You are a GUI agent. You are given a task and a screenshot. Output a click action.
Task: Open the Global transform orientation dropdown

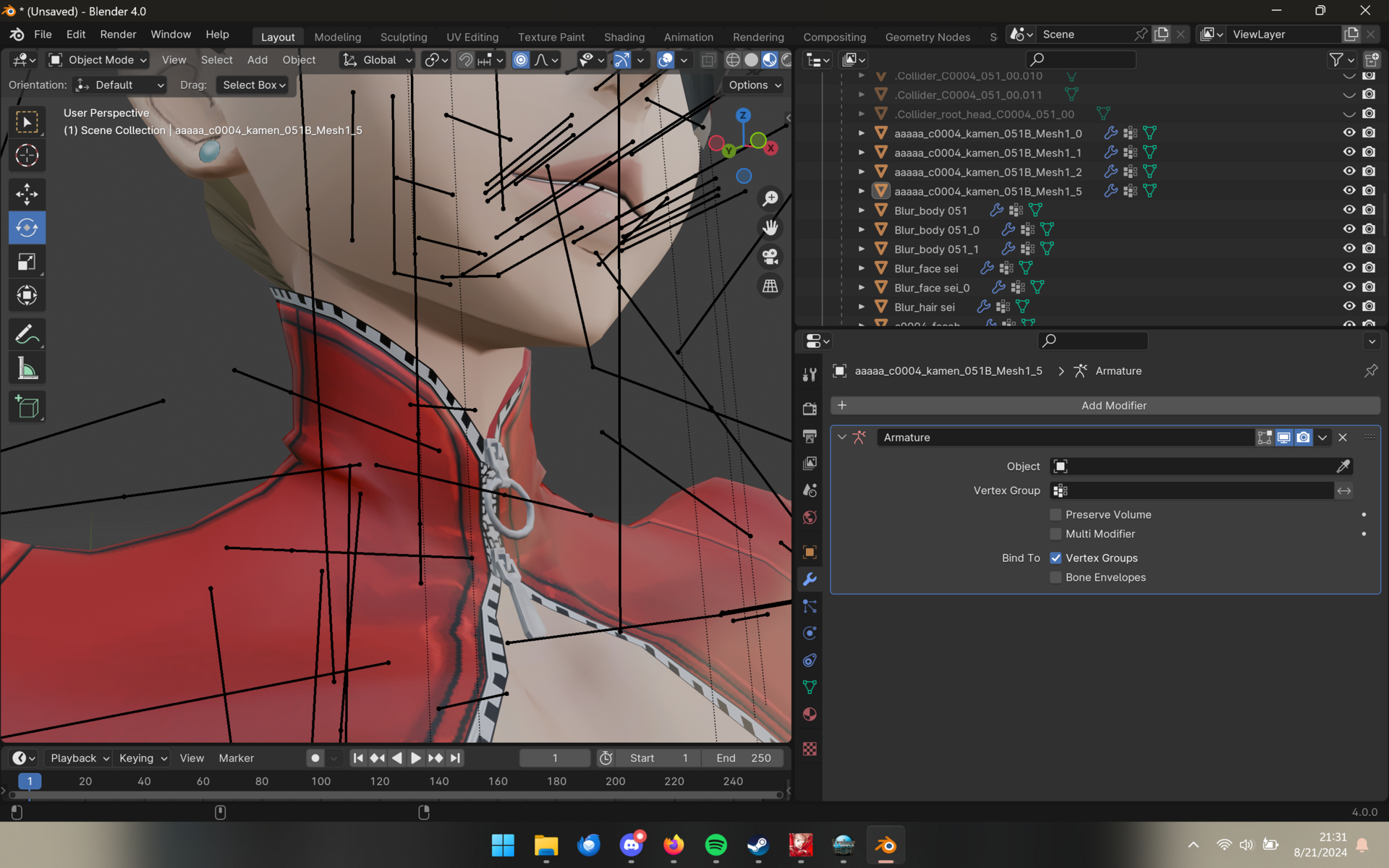point(377,60)
